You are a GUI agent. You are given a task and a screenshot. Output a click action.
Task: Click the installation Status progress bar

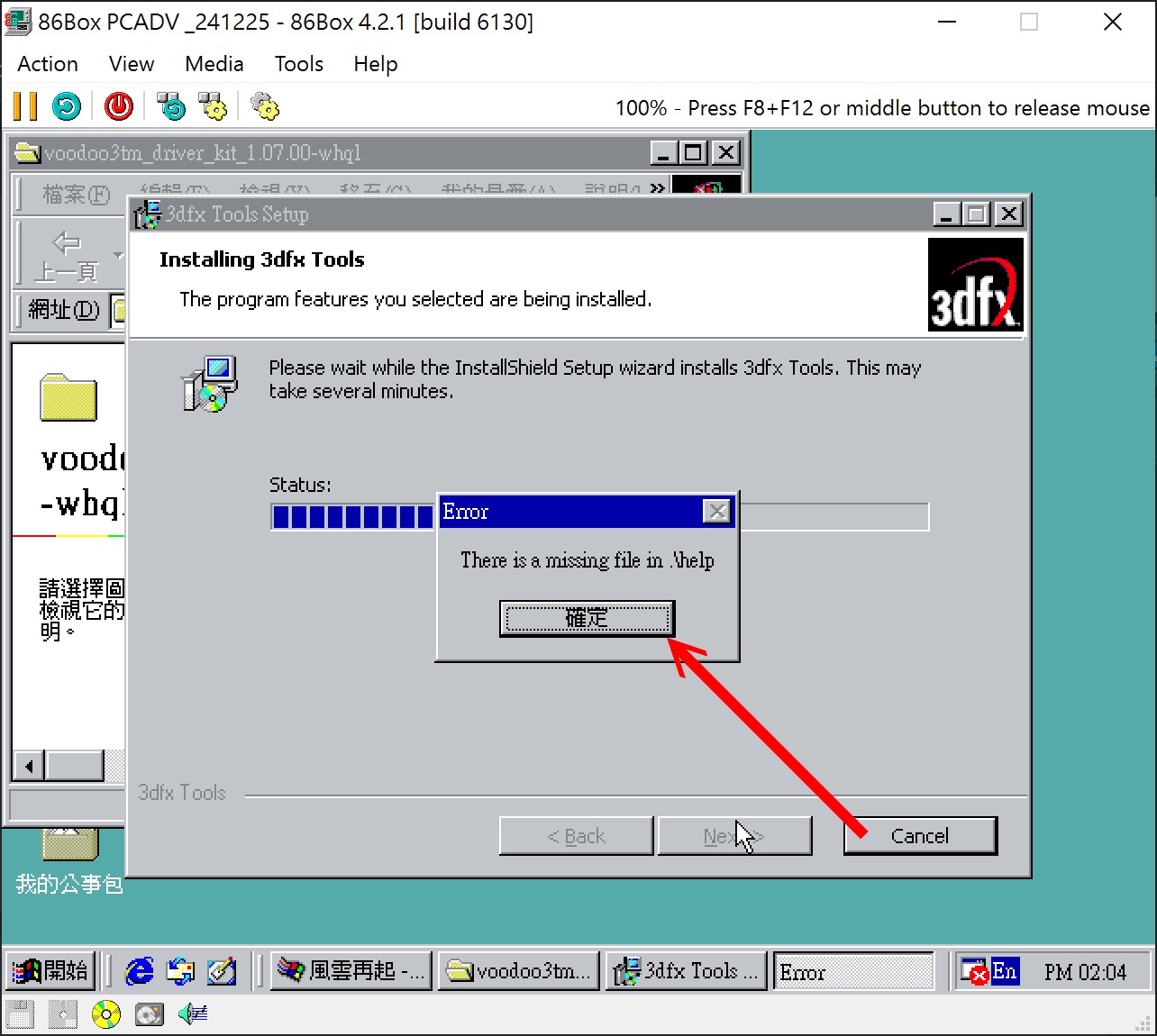599,517
